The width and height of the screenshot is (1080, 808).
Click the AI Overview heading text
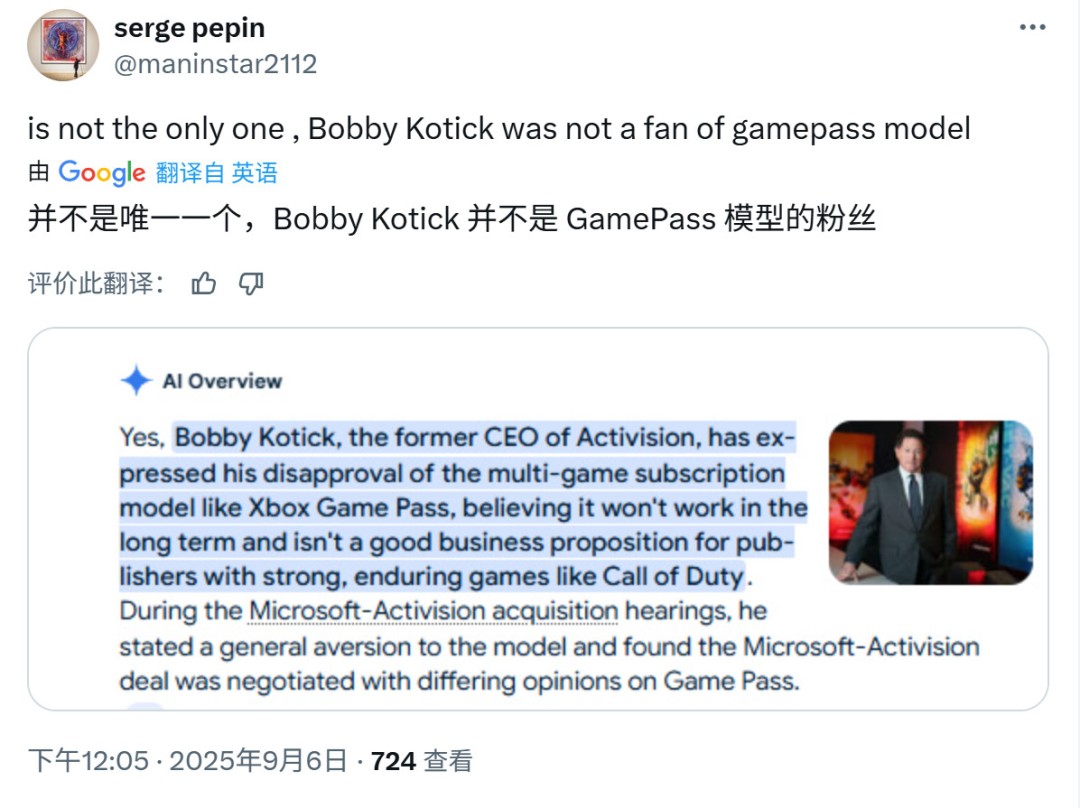point(222,381)
